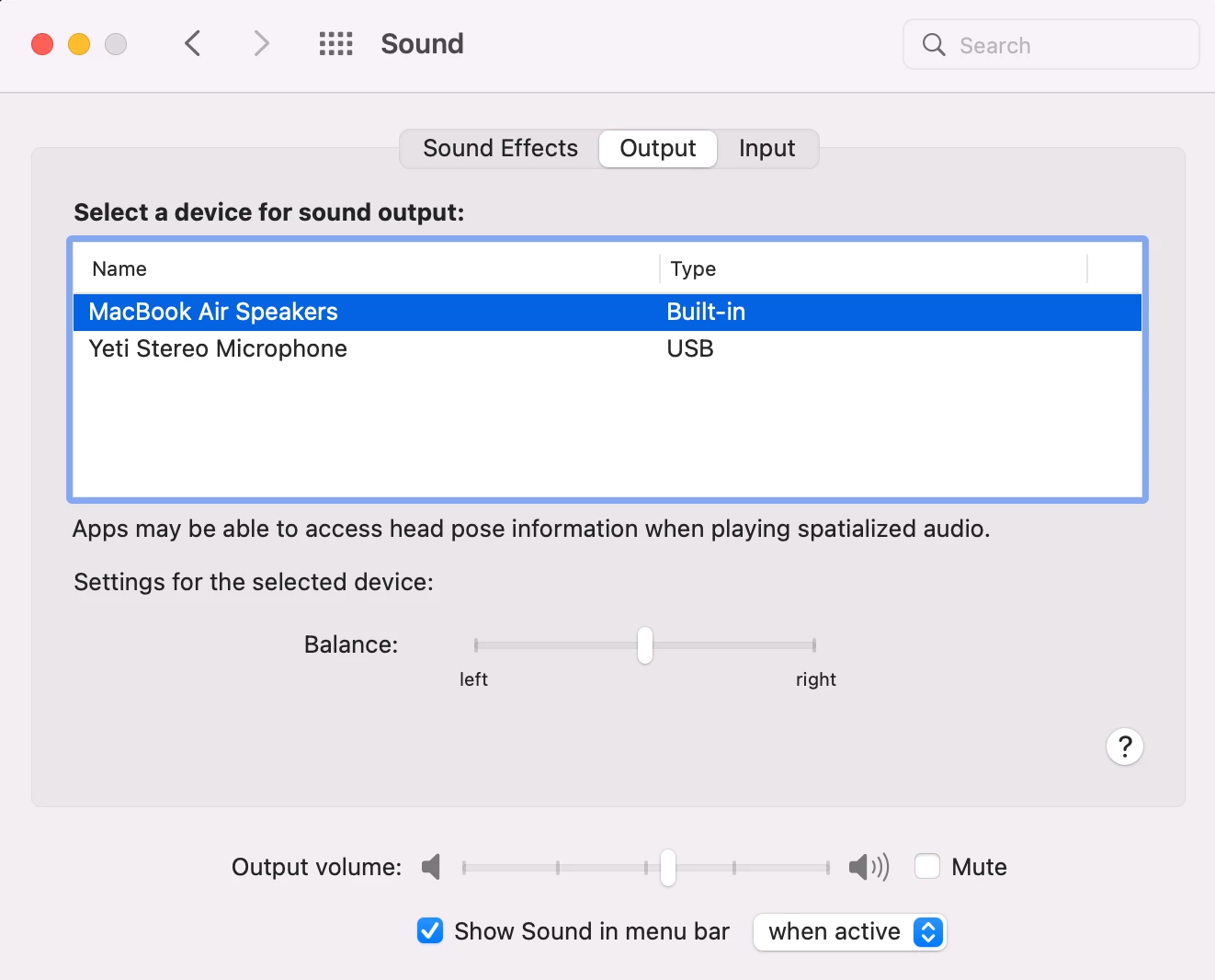
Task: Switch to the Sound Effects tab
Action: pyautogui.click(x=500, y=148)
